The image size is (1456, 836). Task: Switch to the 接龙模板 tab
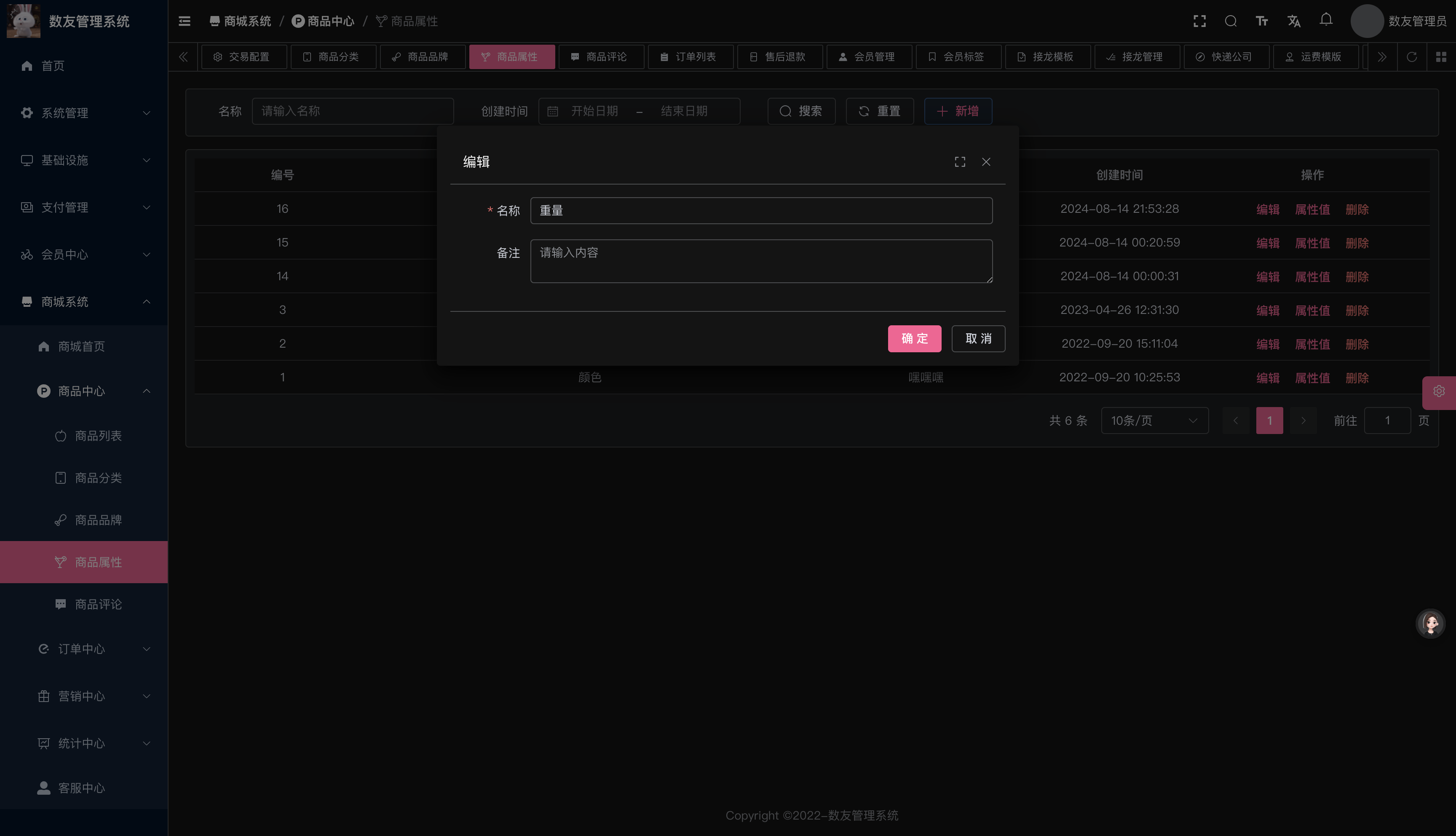click(1048, 57)
